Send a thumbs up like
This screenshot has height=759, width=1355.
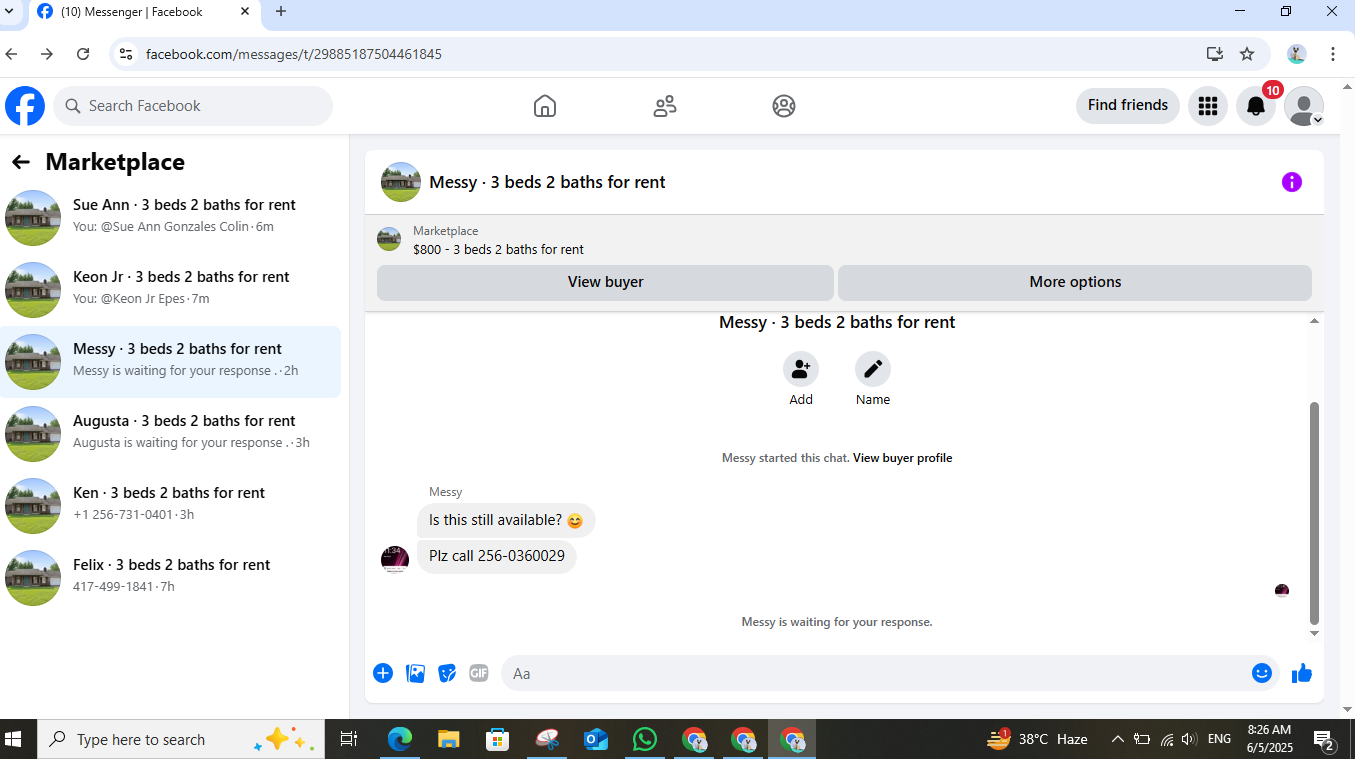tap(1302, 673)
